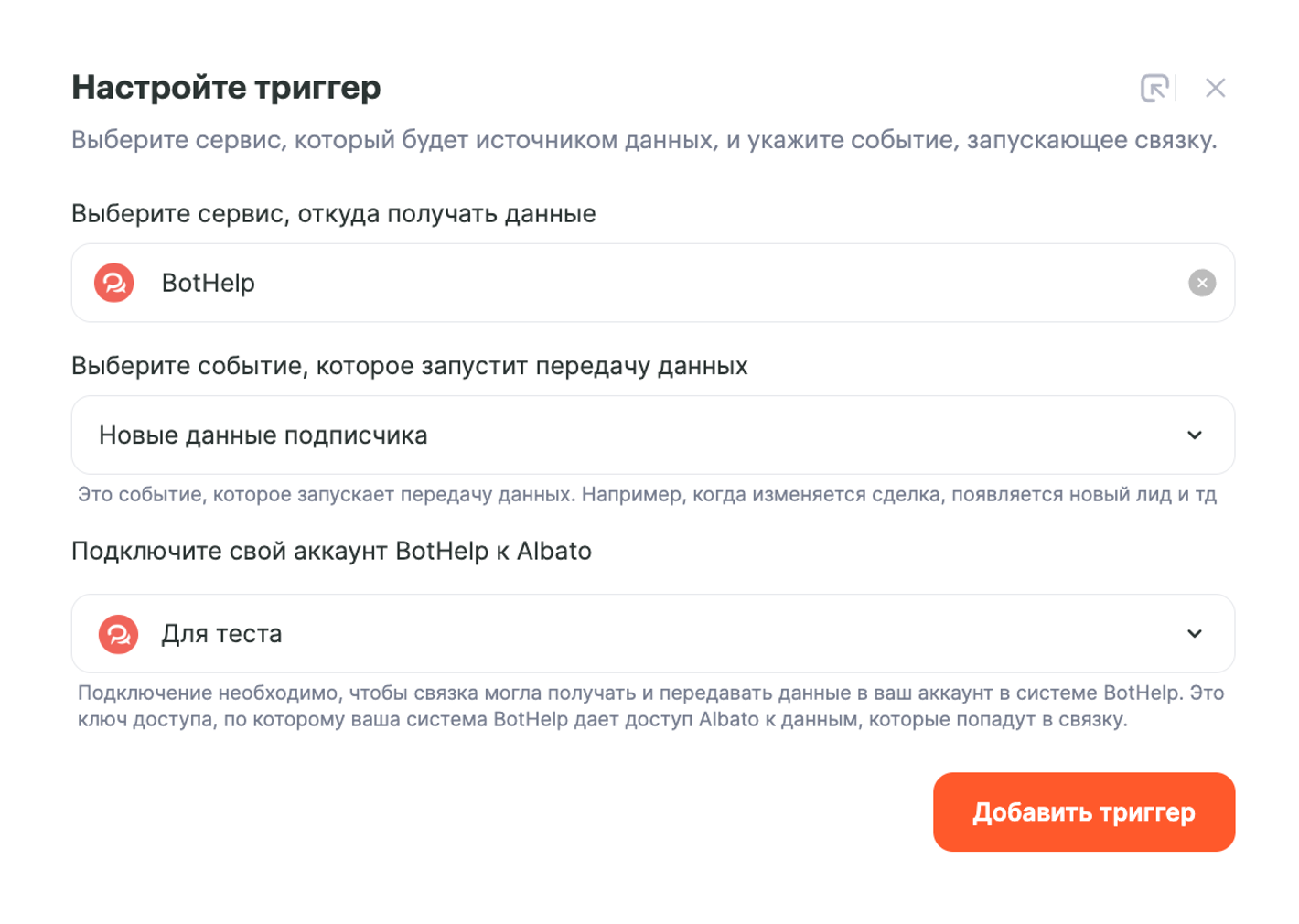Click the pop-out dialog icon
This screenshot has width=1299, height=924.
point(1154,88)
